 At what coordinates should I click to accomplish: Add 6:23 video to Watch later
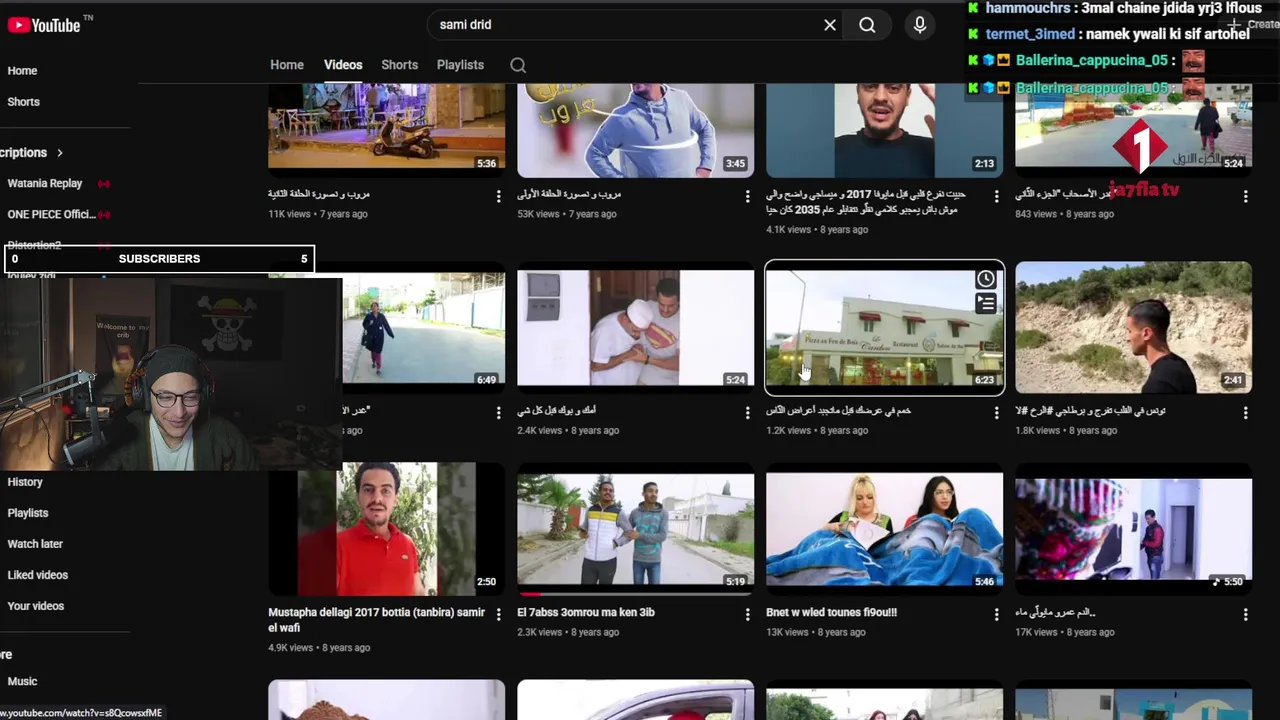(x=986, y=279)
